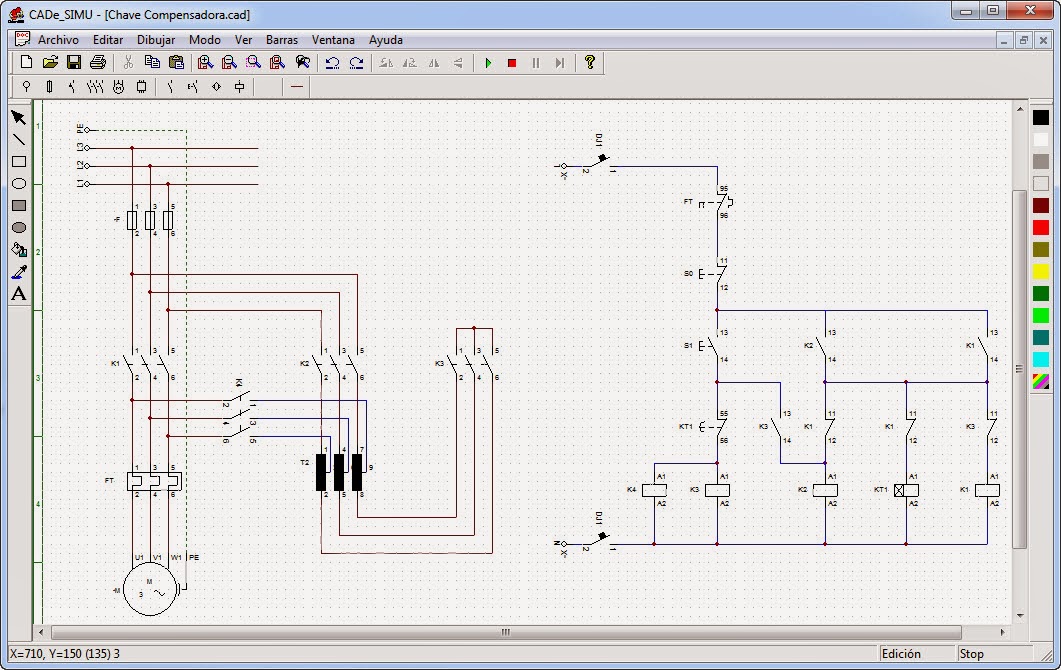Pick the dark green color swatch
1061x670 pixels.
1041,293
